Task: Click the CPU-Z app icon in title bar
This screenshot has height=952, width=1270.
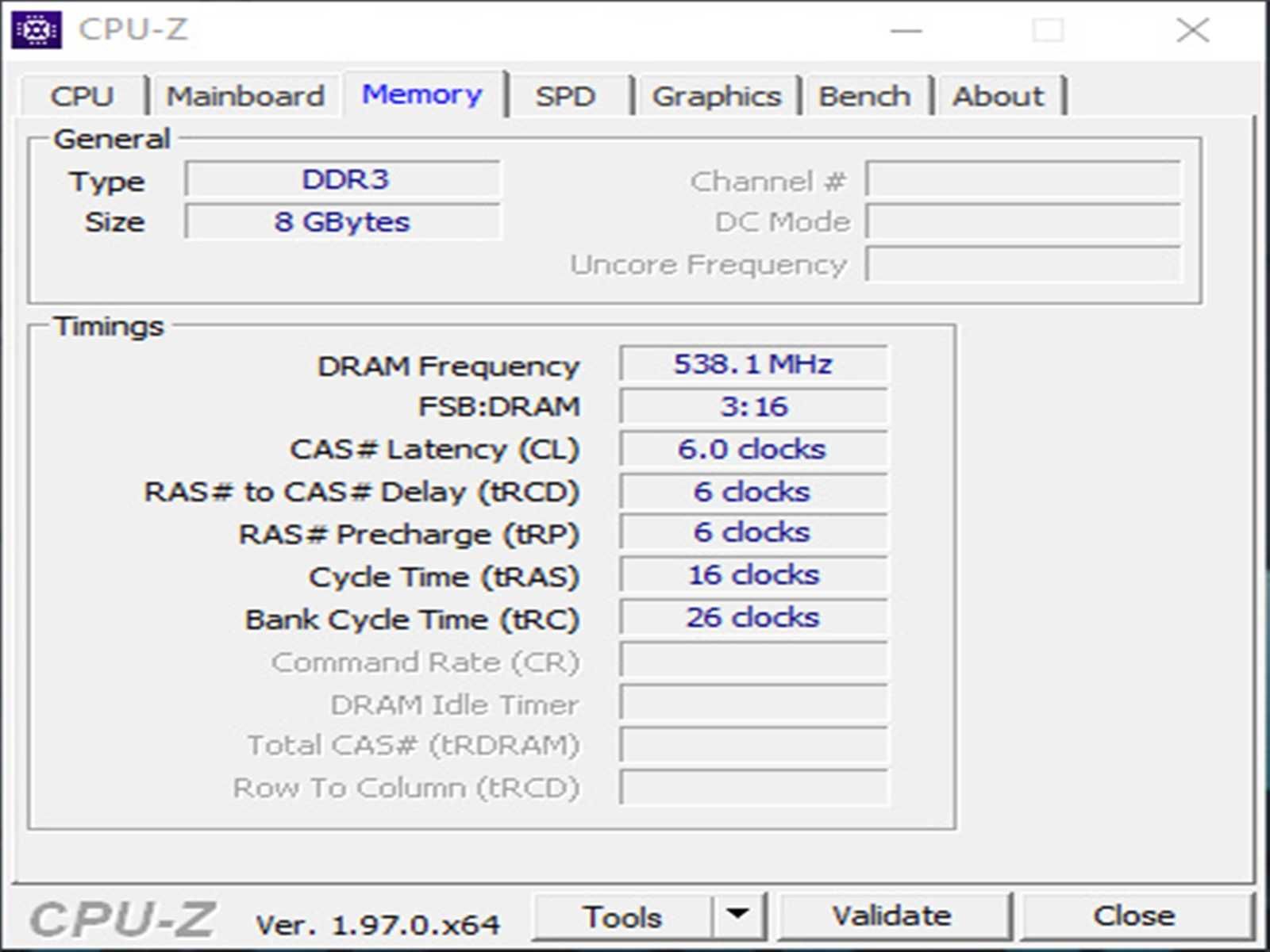Action: pyautogui.click(x=37, y=30)
